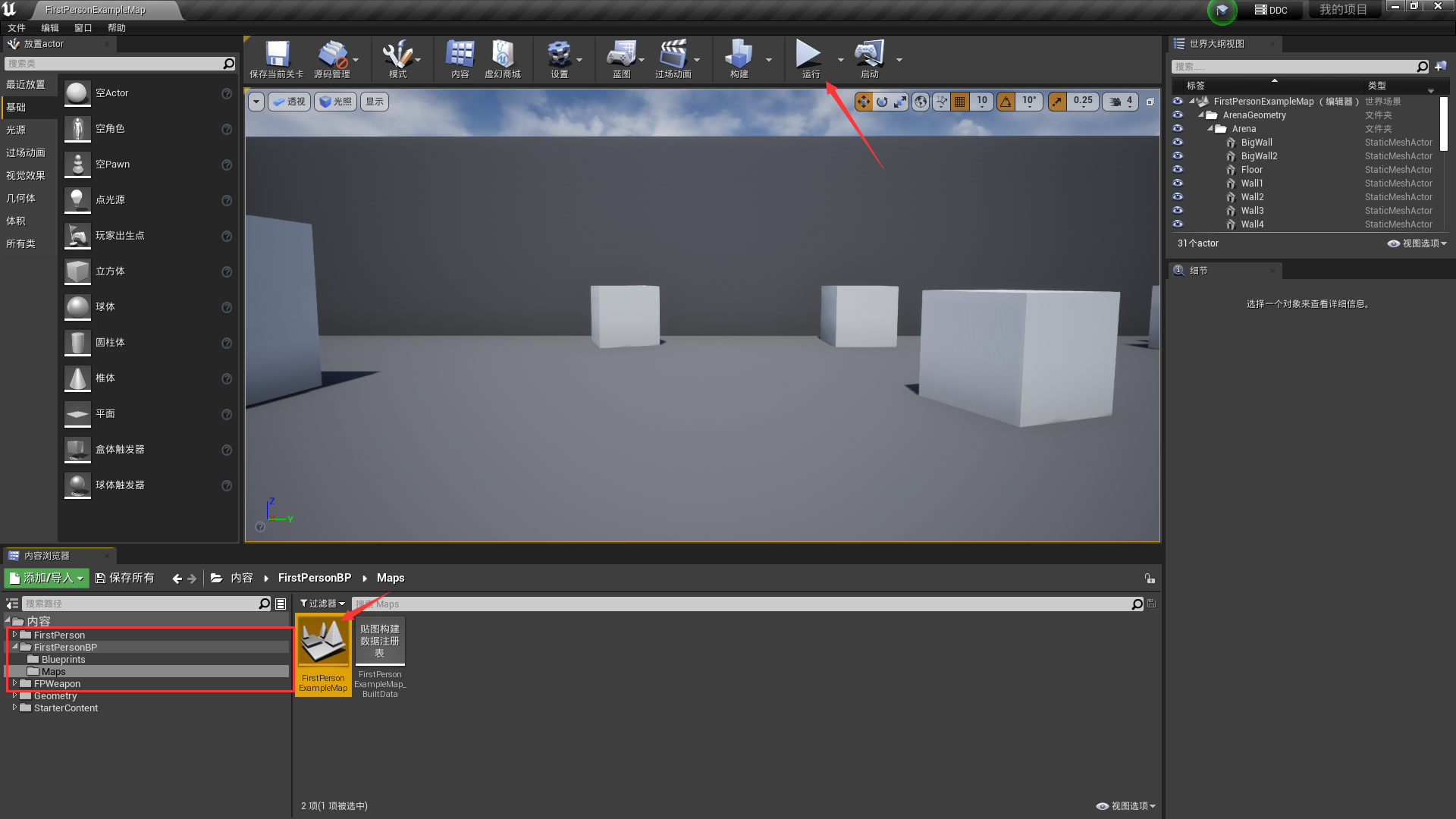Expand FirstPerson folder in tree

[x=14, y=635]
